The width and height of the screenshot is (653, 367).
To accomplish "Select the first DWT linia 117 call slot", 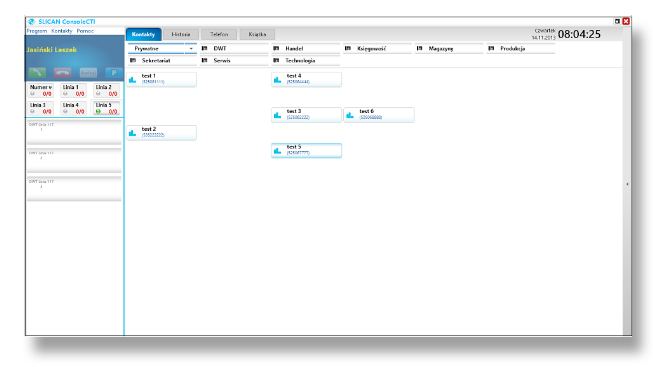I will (74, 132).
